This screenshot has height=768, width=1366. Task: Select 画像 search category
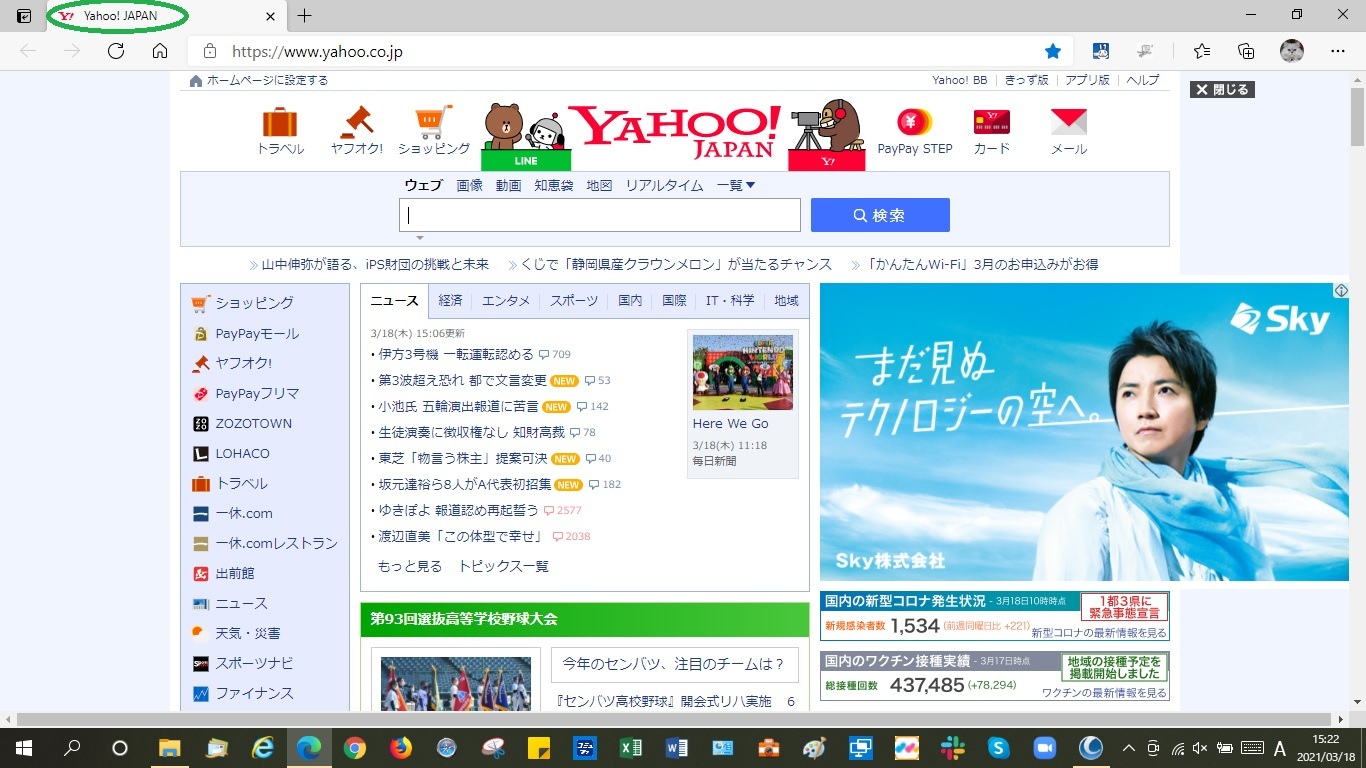click(x=469, y=185)
